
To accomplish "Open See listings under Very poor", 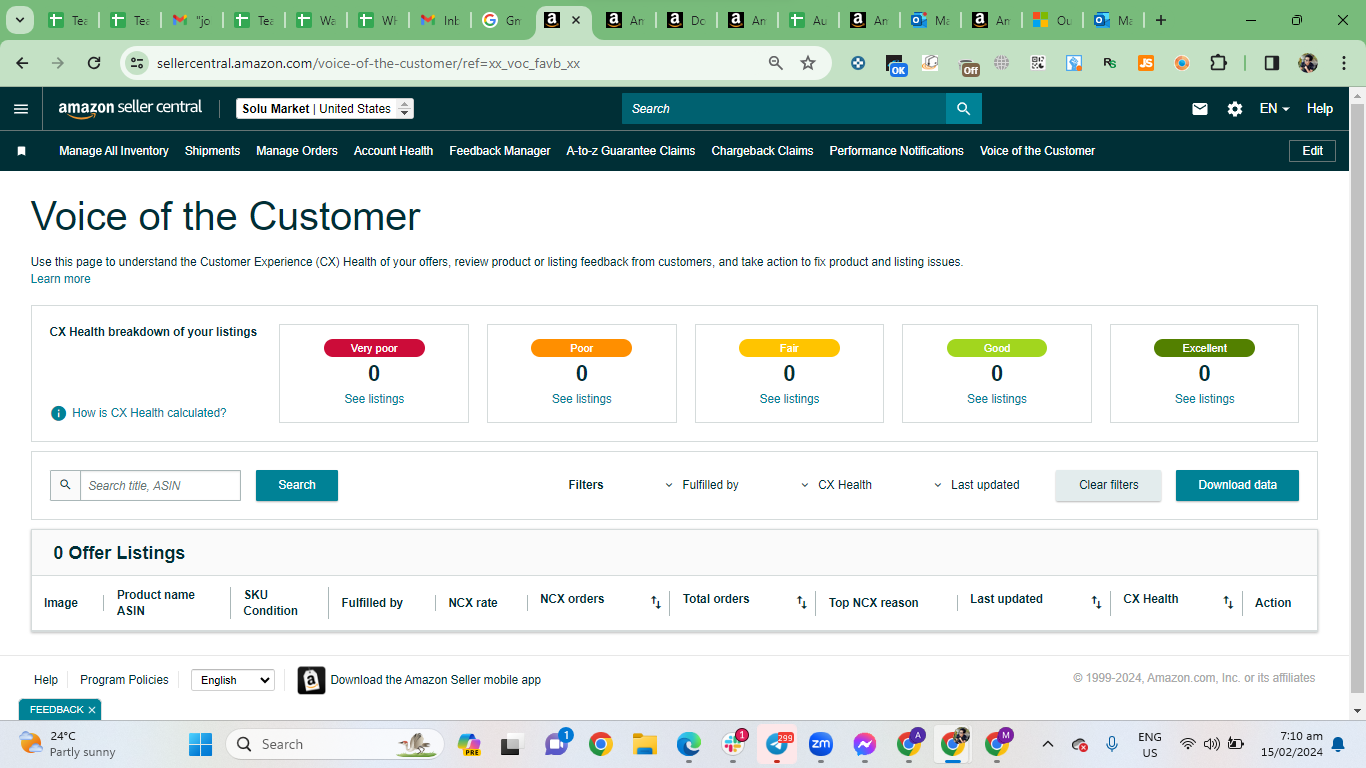I will (x=374, y=399).
